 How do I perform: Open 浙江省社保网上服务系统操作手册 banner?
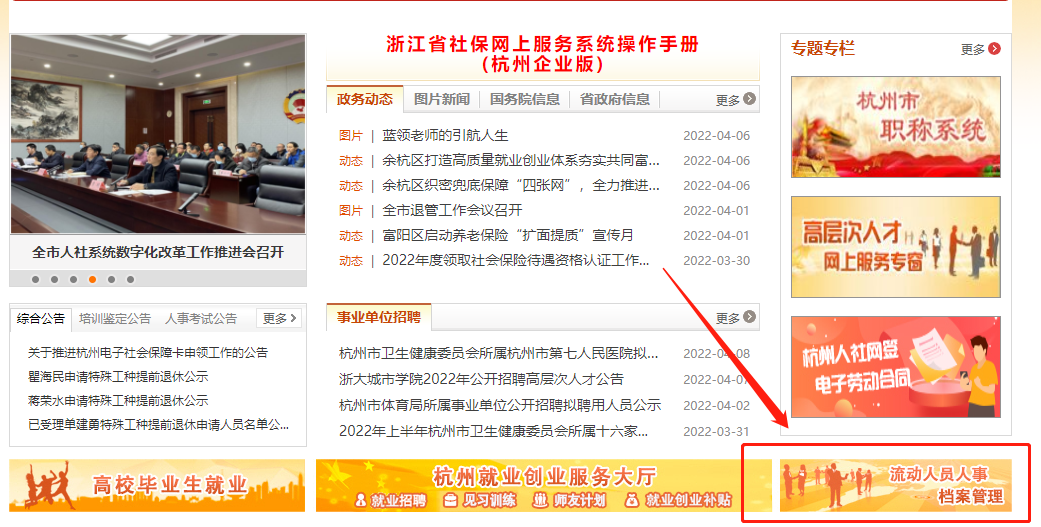point(542,54)
